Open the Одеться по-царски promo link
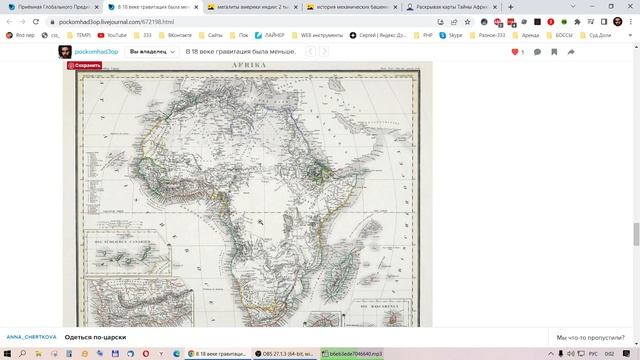Viewport: 640px width, 360px height. click(95, 337)
